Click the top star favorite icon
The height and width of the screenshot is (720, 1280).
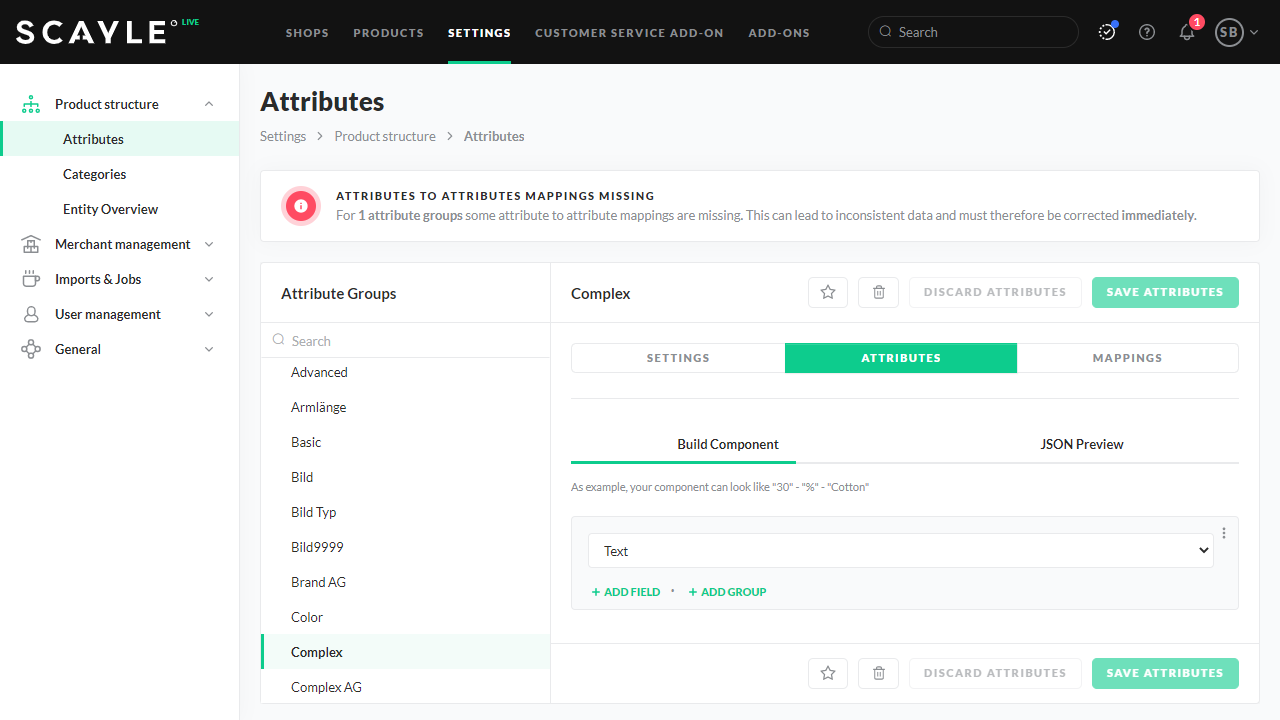pyautogui.click(x=828, y=292)
